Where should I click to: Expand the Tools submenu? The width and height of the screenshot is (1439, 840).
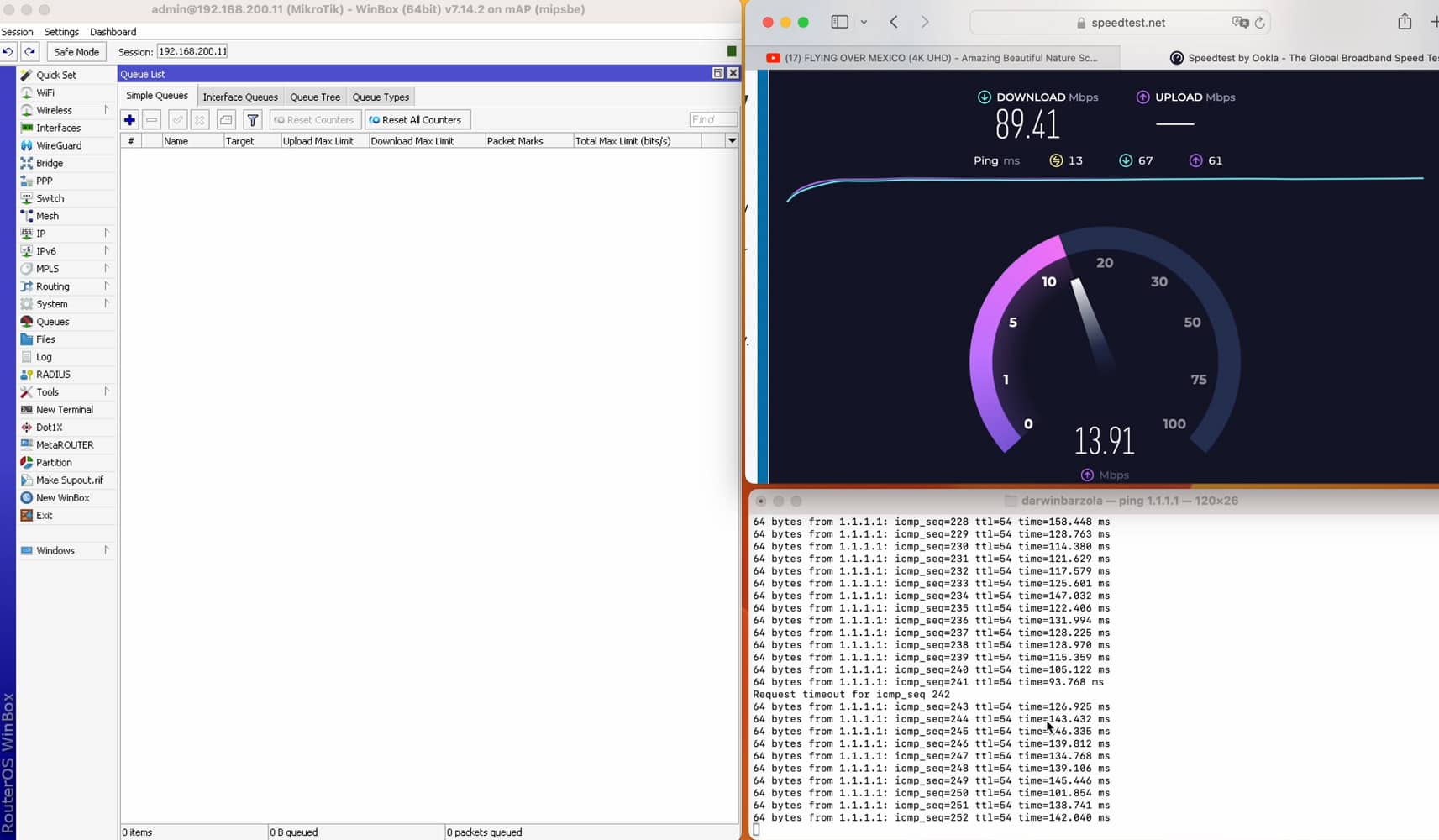pyautogui.click(x=107, y=391)
